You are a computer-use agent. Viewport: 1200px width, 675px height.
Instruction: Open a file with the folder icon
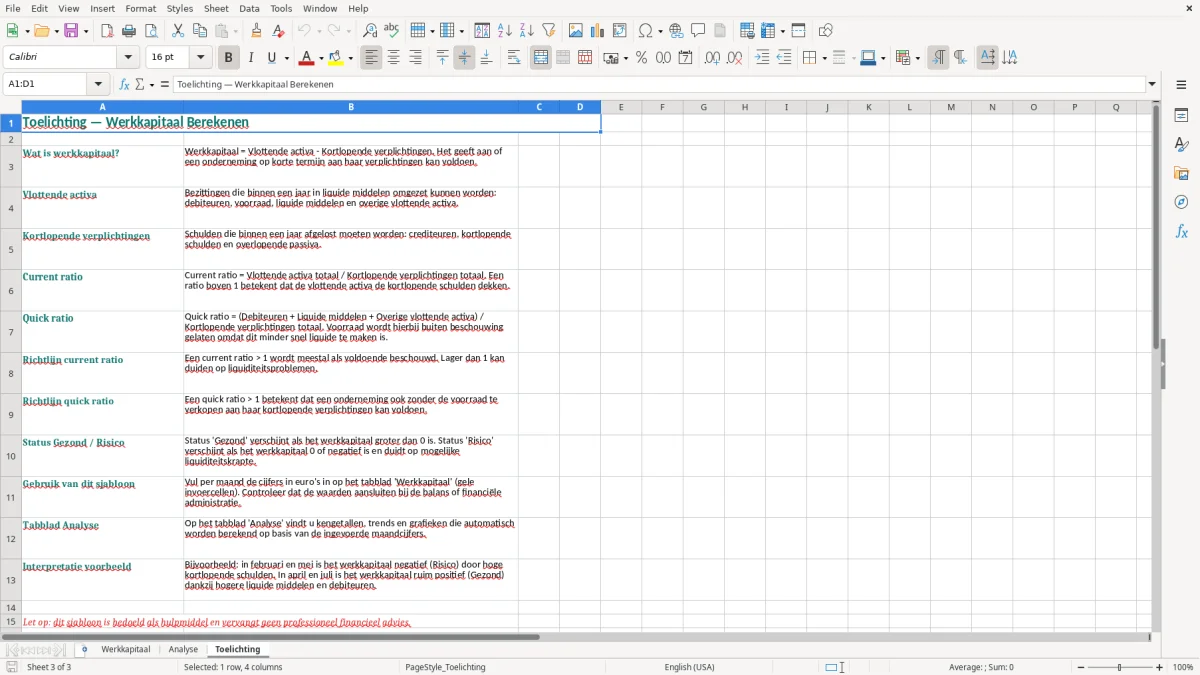pyautogui.click(x=40, y=31)
